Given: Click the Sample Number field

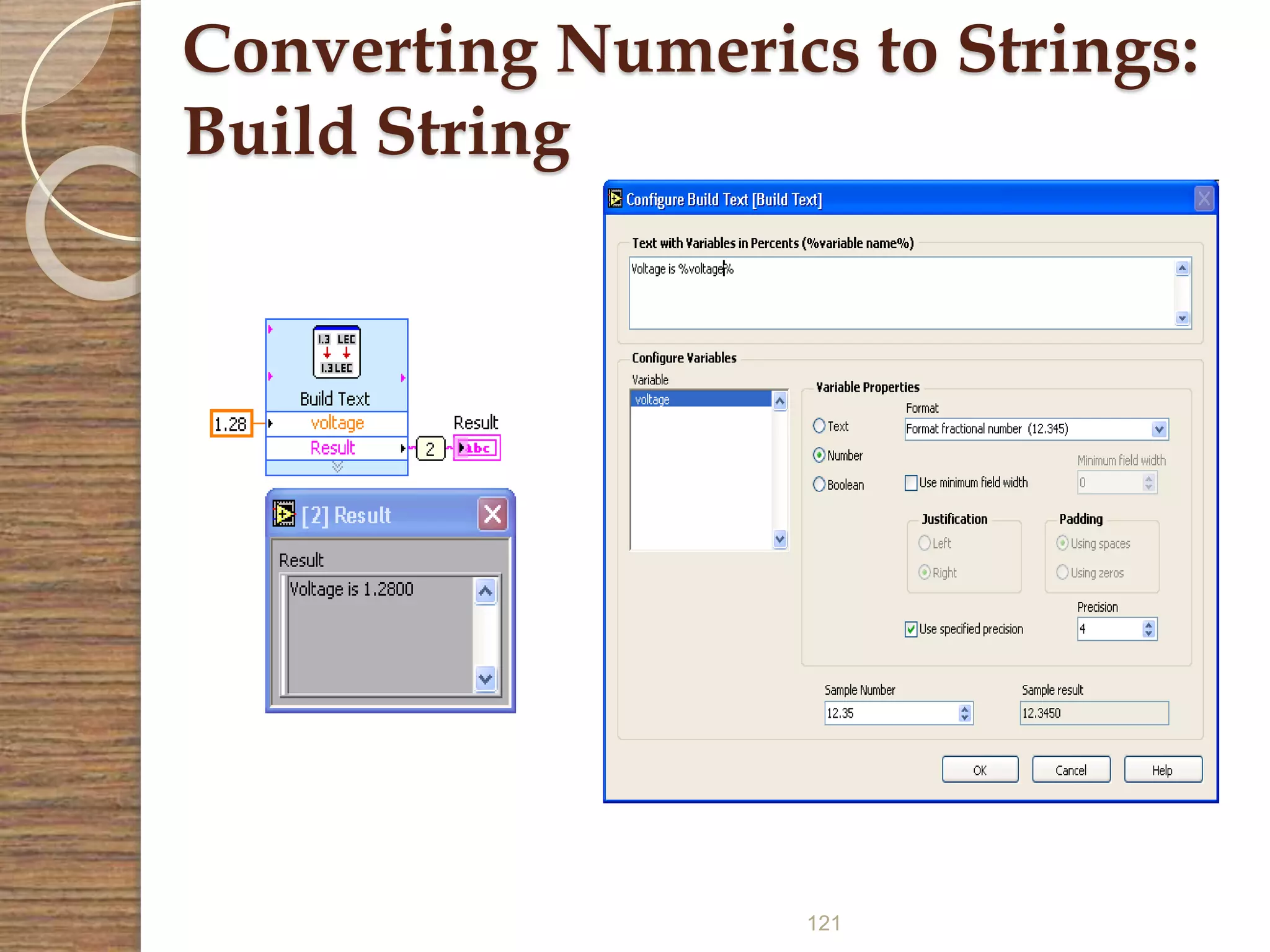Looking at the screenshot, I should click(x=892, y=713).
